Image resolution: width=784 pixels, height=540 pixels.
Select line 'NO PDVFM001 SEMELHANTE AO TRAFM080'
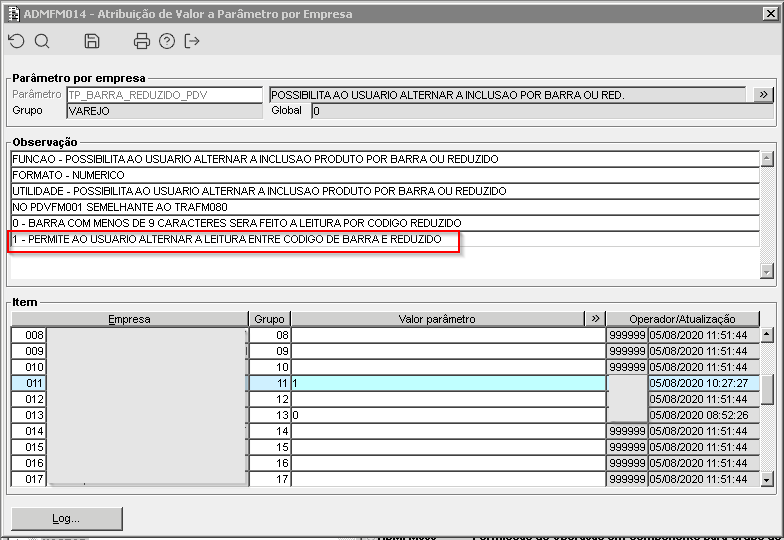click(385, 207)
